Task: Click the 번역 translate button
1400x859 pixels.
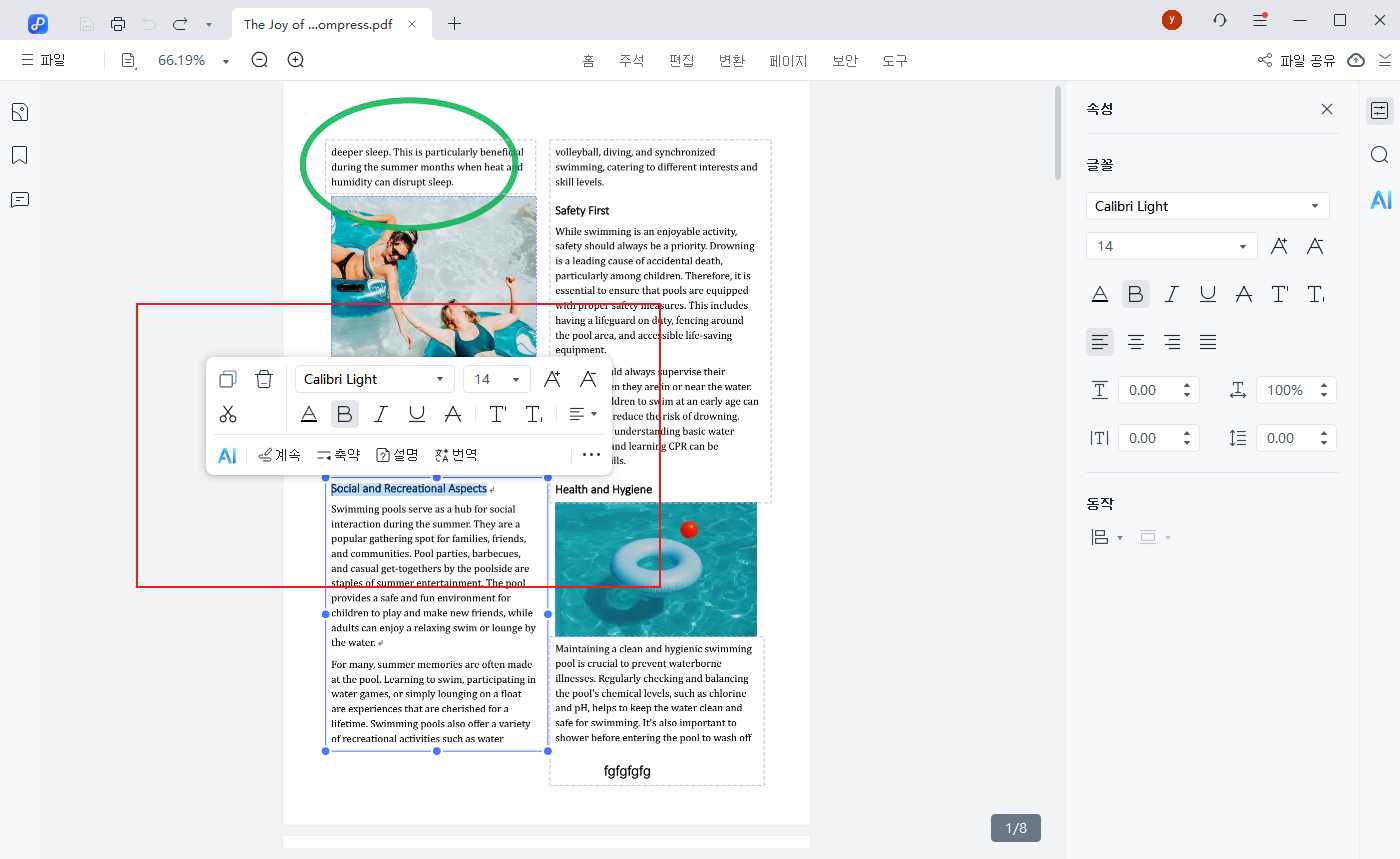Action: [456, 455]
